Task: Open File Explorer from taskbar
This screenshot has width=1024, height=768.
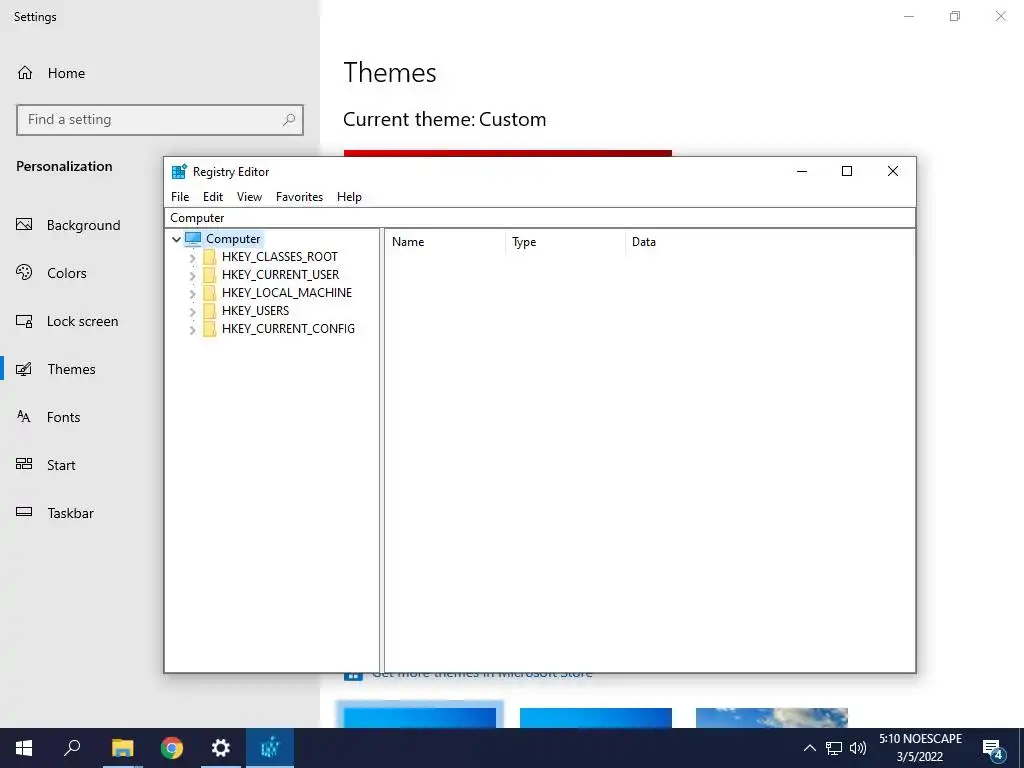Action: coord(122,748)
